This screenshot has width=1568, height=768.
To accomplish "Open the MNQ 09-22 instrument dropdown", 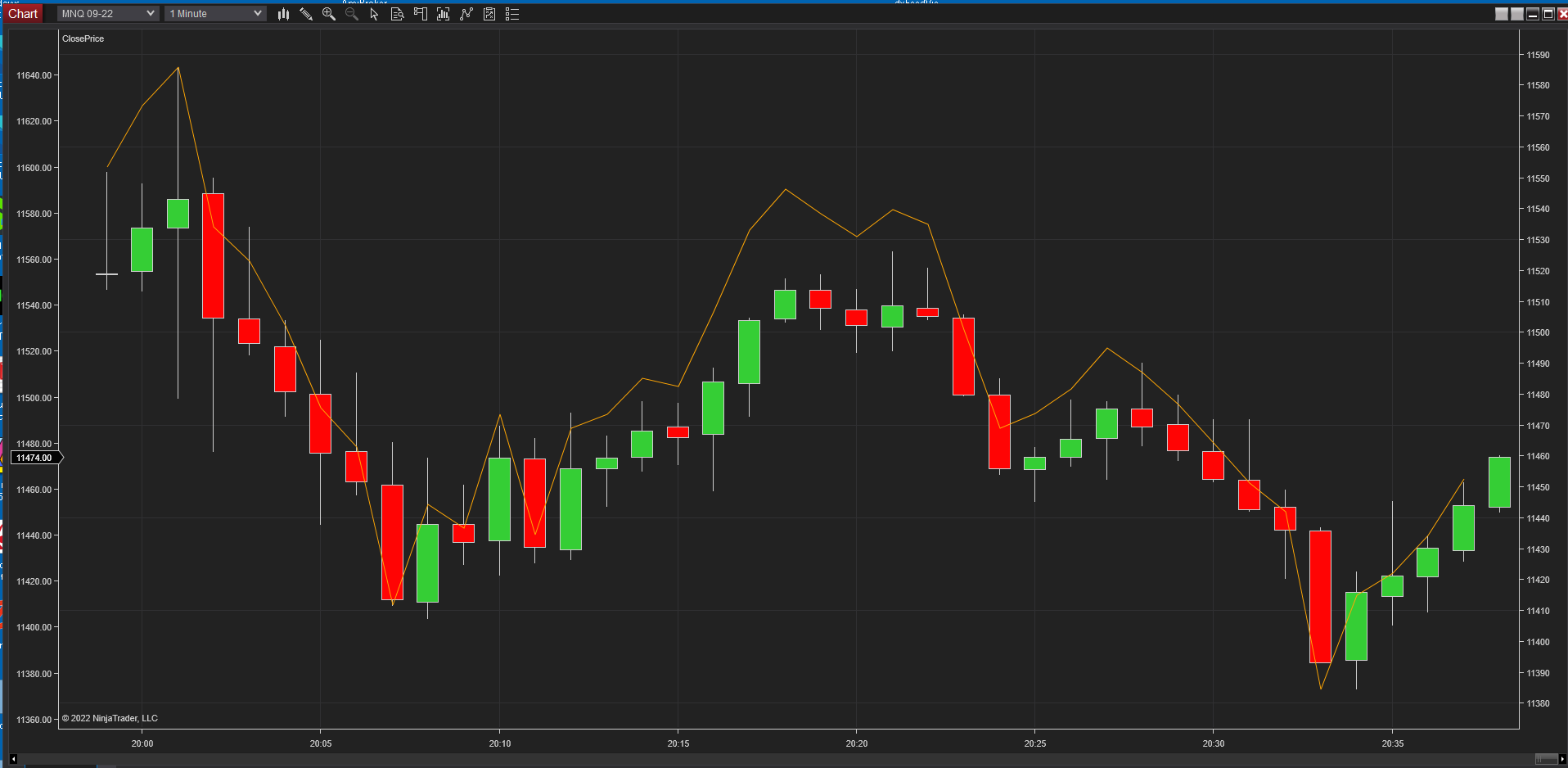I will click(x=108, y=14).
